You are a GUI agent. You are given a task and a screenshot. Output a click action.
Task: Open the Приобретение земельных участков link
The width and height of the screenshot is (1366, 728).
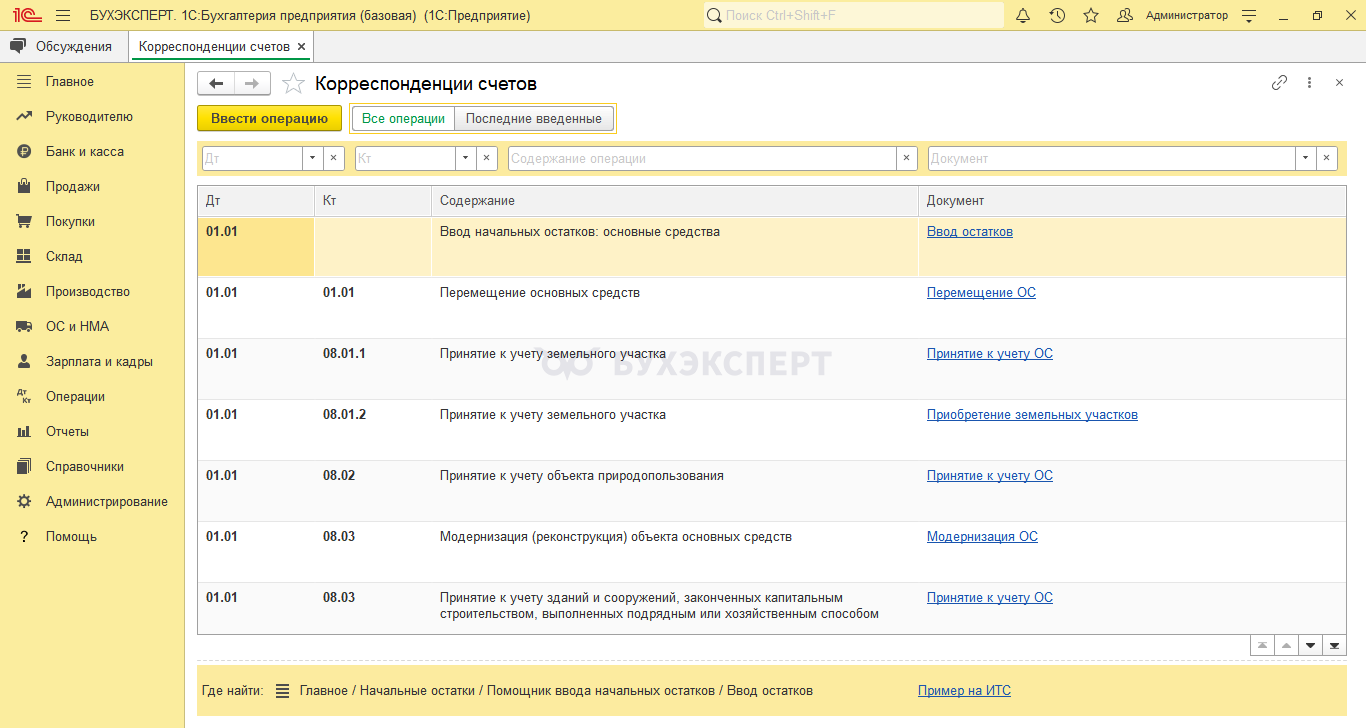coord(1032,414)
